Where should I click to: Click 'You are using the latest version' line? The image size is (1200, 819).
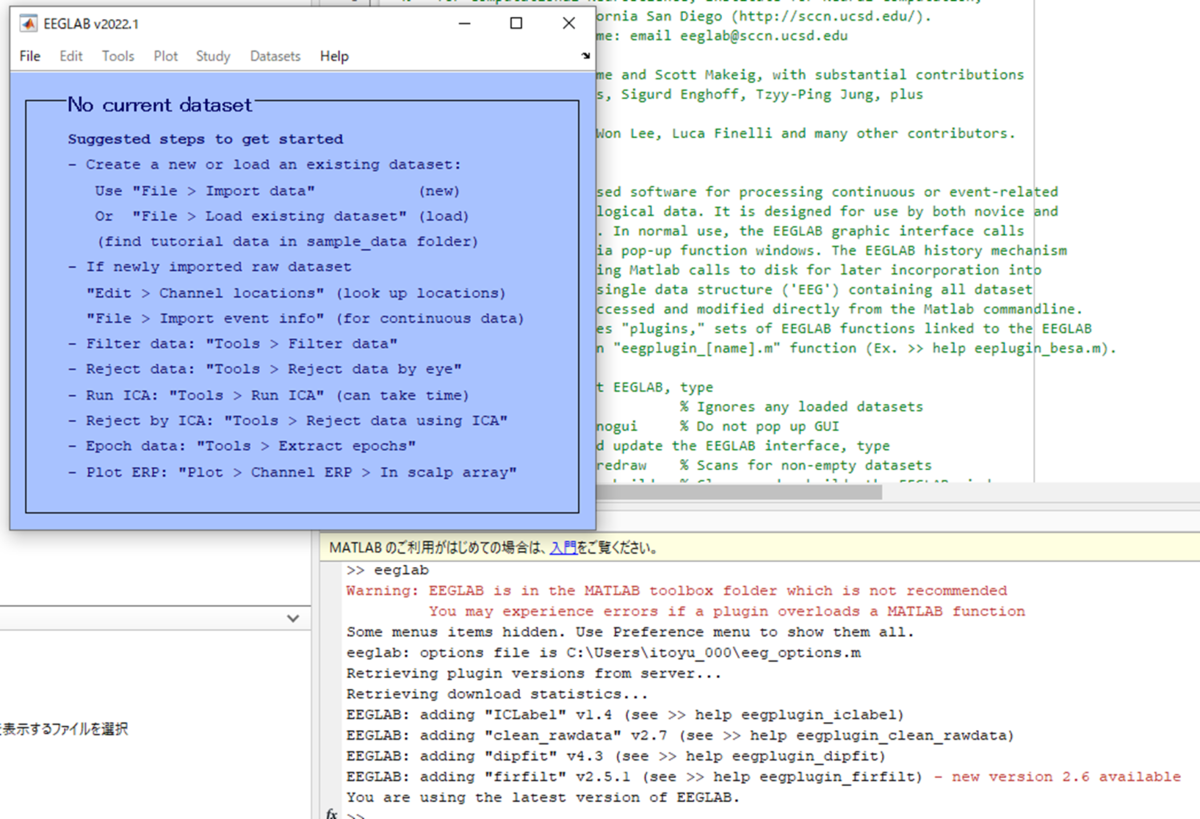pos(541,797)
